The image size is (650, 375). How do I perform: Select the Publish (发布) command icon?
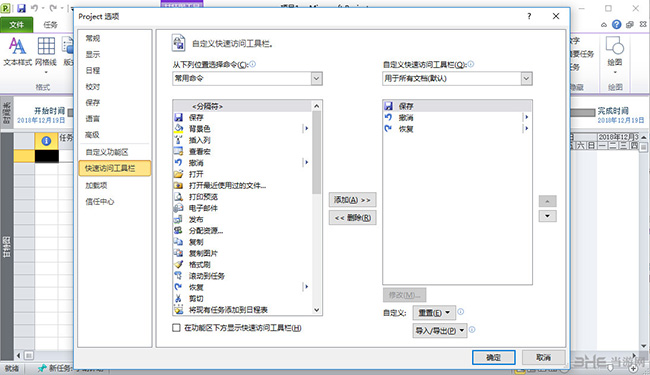[179, 219]
